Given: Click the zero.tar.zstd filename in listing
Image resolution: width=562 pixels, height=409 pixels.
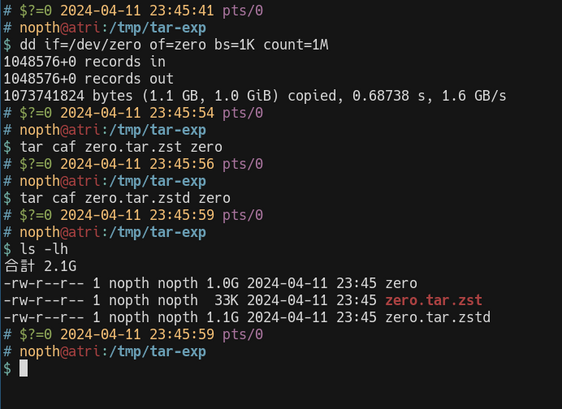Looking at the screenshot, I should 438,317.
